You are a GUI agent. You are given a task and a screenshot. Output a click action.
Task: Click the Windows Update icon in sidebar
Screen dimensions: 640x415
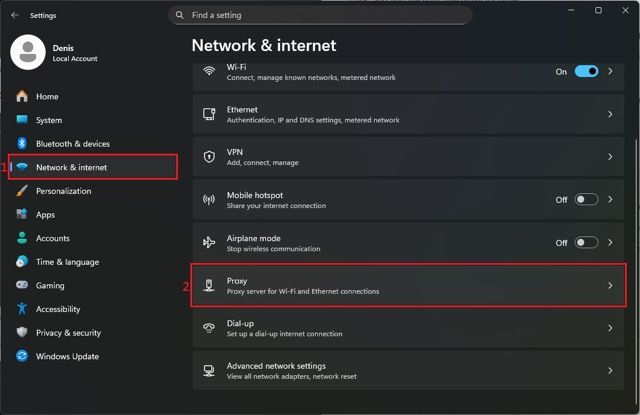tap(22, 357)
